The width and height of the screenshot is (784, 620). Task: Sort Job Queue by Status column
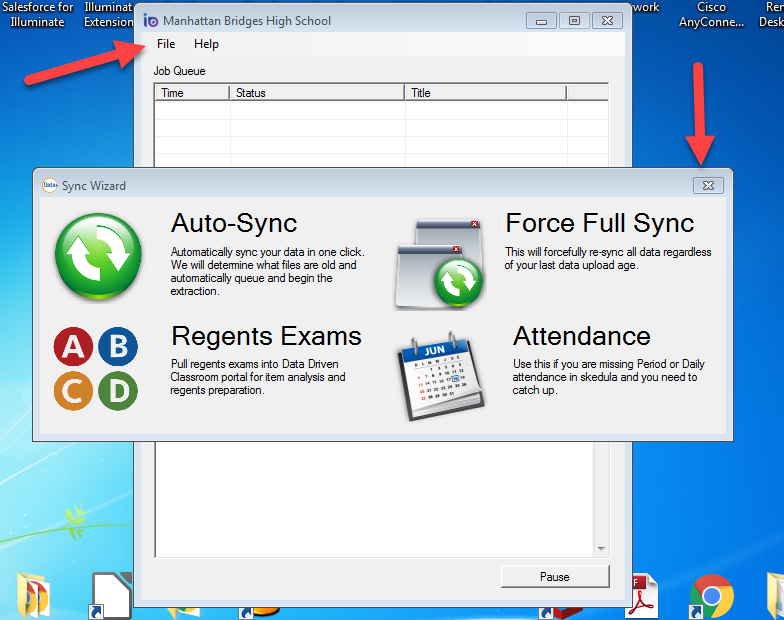click(x=317, y=93)
